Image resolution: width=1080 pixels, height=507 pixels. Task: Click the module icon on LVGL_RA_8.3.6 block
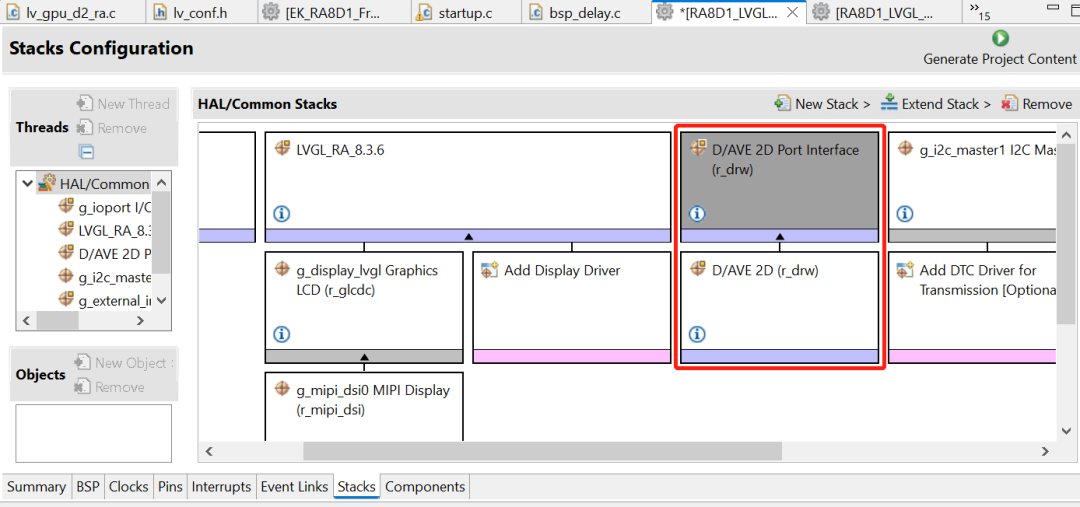pyautogui.click(x=282, y=149)
